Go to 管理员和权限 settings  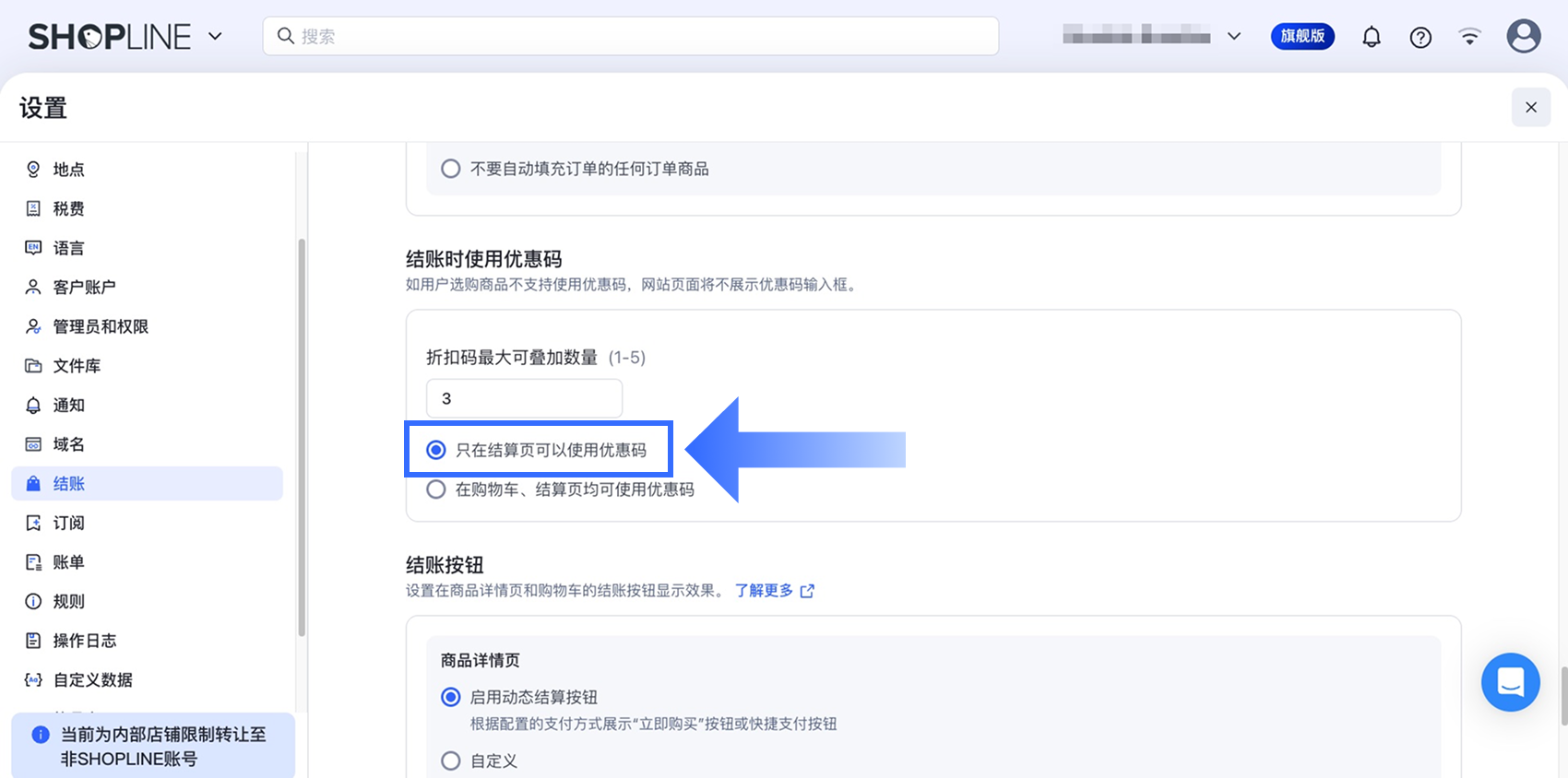click(x=101, y=326)
